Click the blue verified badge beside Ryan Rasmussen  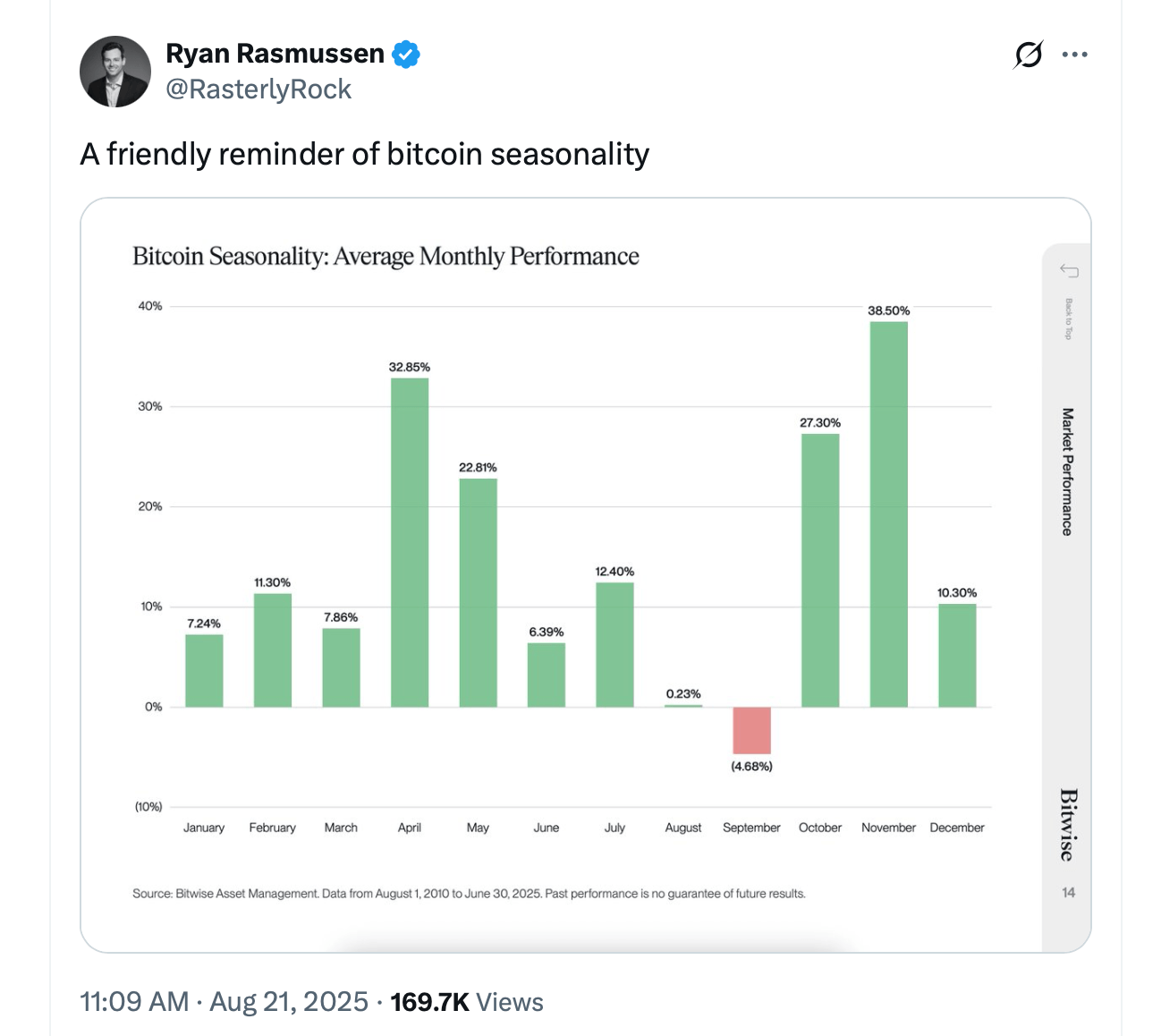406,54
